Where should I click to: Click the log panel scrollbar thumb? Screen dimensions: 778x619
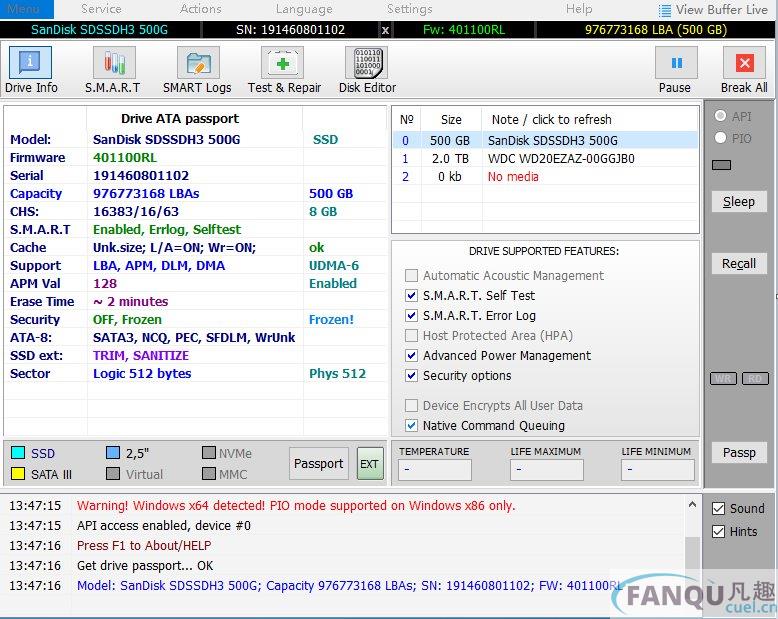pos(692,554)
